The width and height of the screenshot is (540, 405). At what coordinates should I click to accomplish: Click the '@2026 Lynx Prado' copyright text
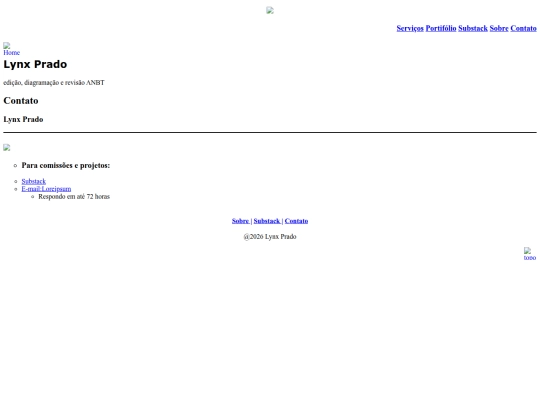click(x=270, y=237)
